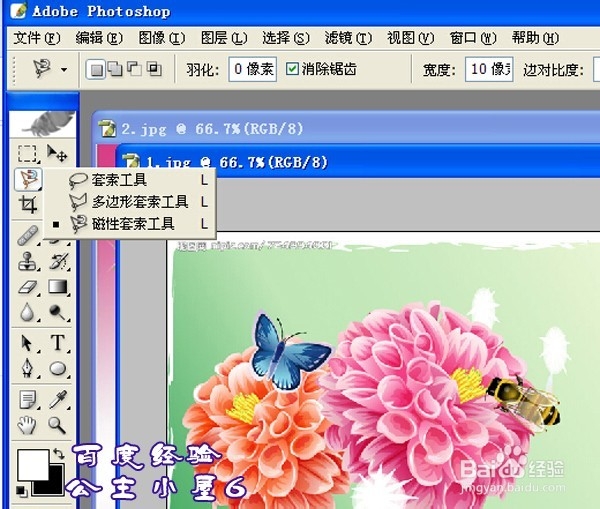This screenshot has width=600, height=509.
Task: Select the Type tool
Action: click(58, 343)
